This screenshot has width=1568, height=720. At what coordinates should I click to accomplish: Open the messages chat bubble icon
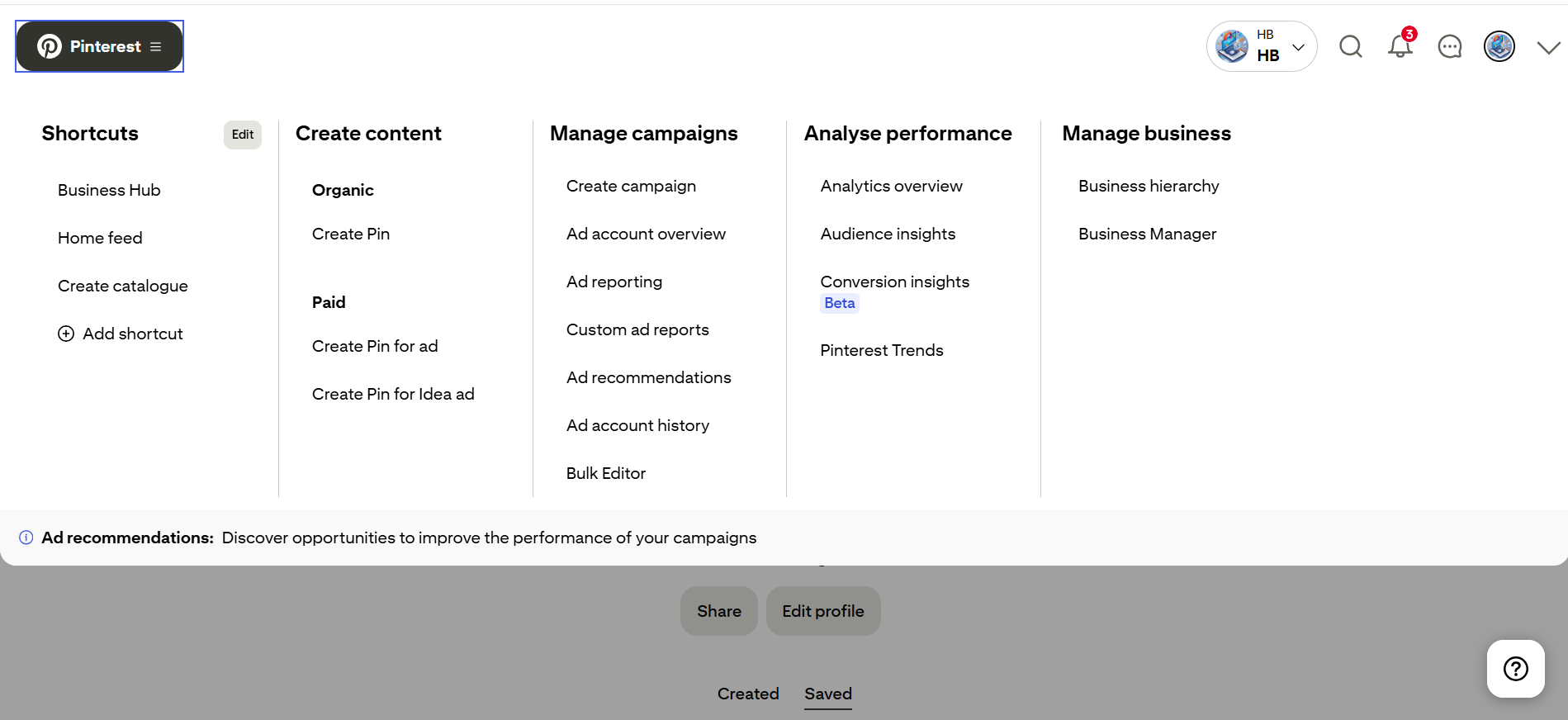[x=1450, y=46]
